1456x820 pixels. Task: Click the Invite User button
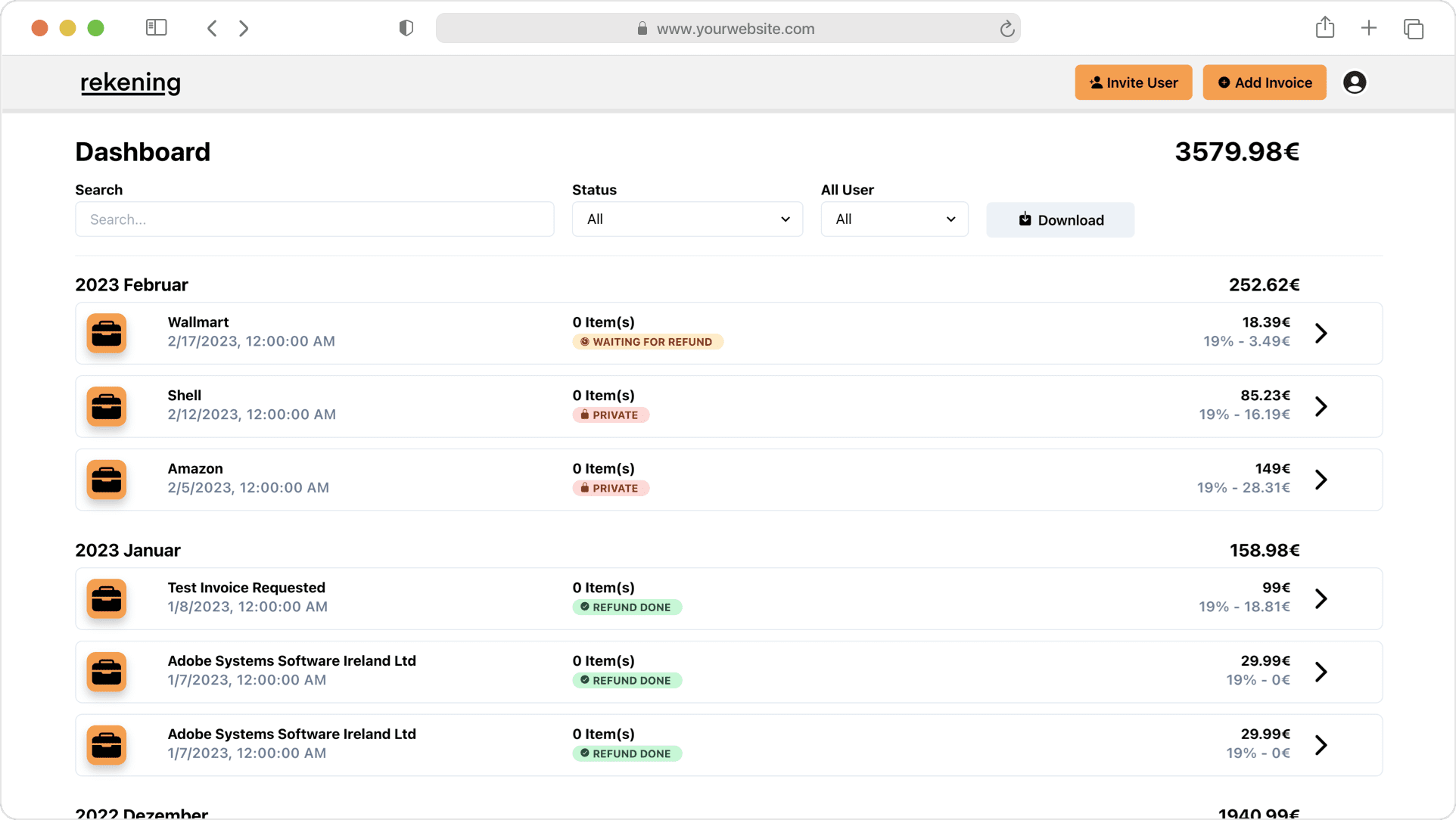pos(1133,82)
